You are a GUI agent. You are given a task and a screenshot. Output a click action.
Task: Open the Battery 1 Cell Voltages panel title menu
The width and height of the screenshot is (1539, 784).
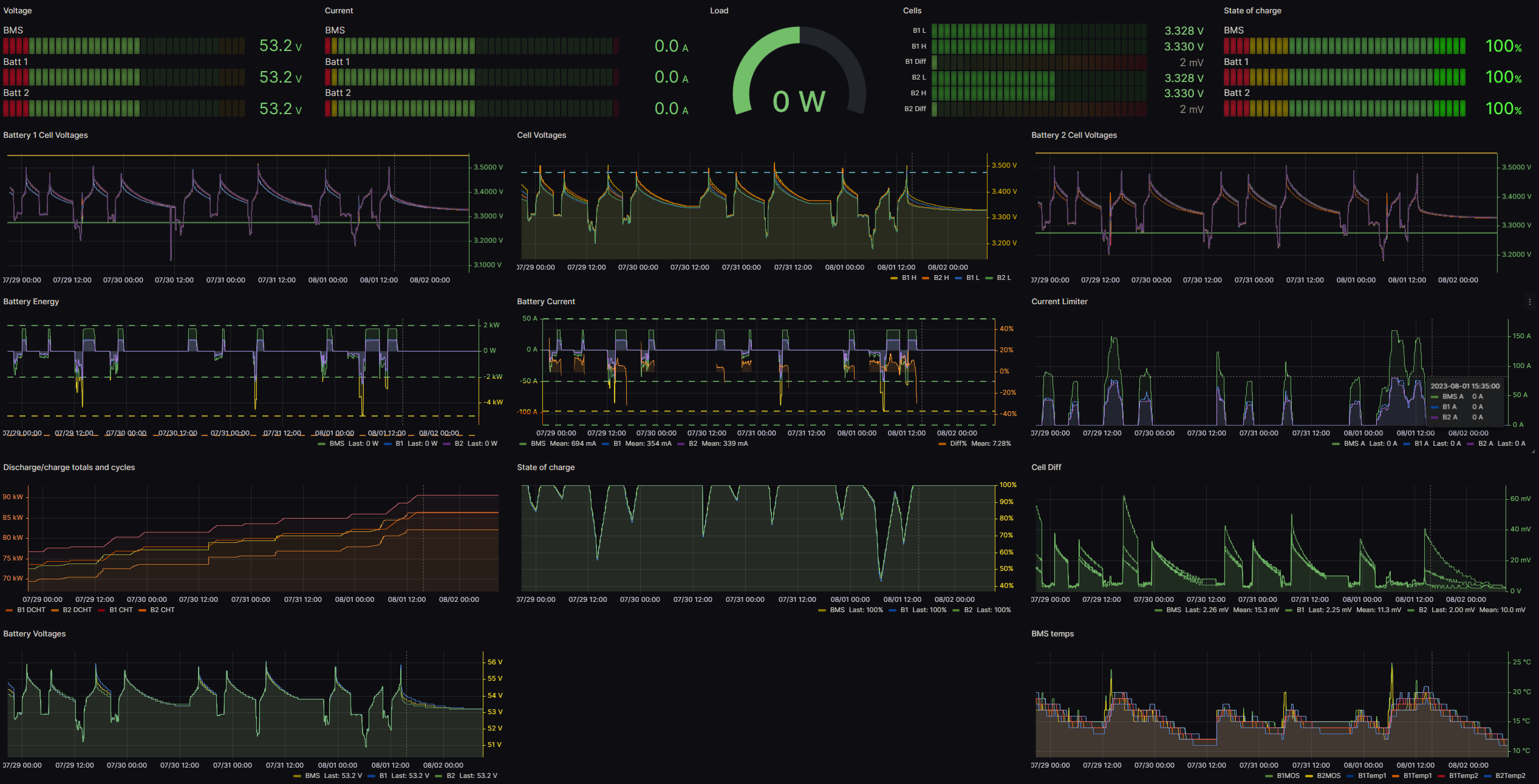pyautogui.click(x=45, y=135)
